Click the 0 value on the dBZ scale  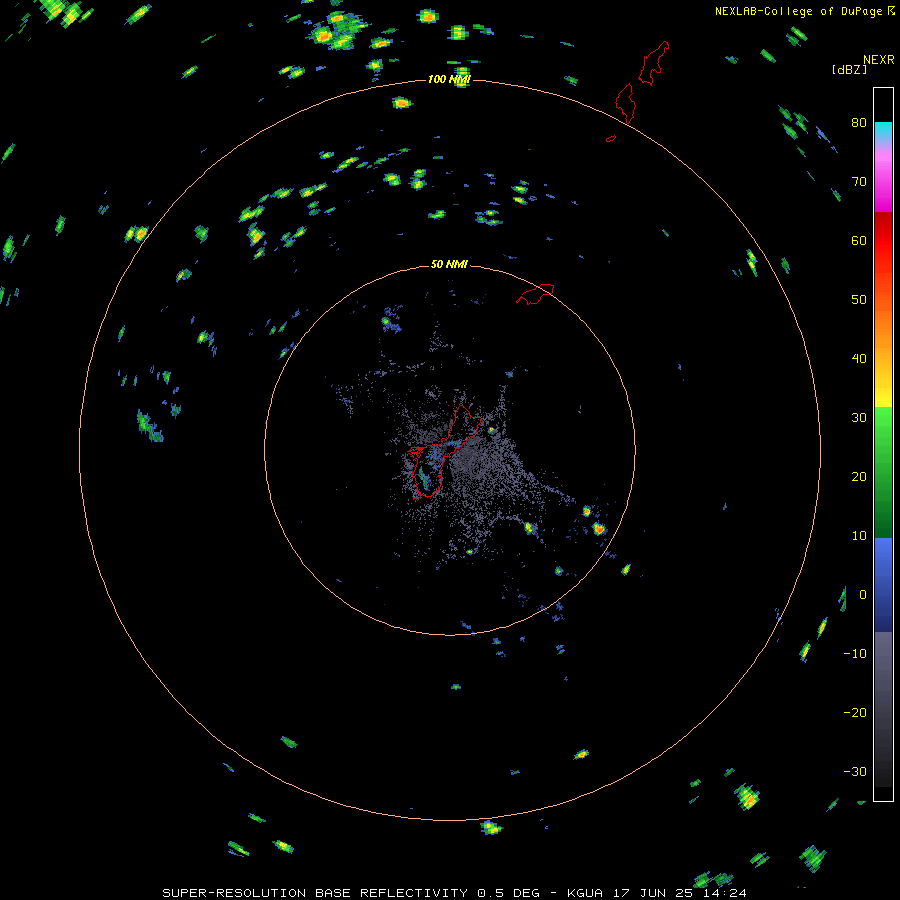(x=863, y=595)
